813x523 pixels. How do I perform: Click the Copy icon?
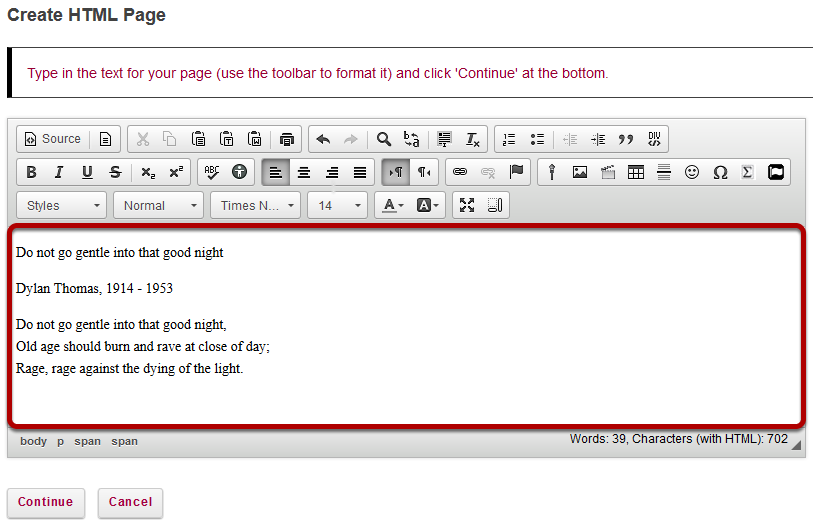click(x=170, y=139)
